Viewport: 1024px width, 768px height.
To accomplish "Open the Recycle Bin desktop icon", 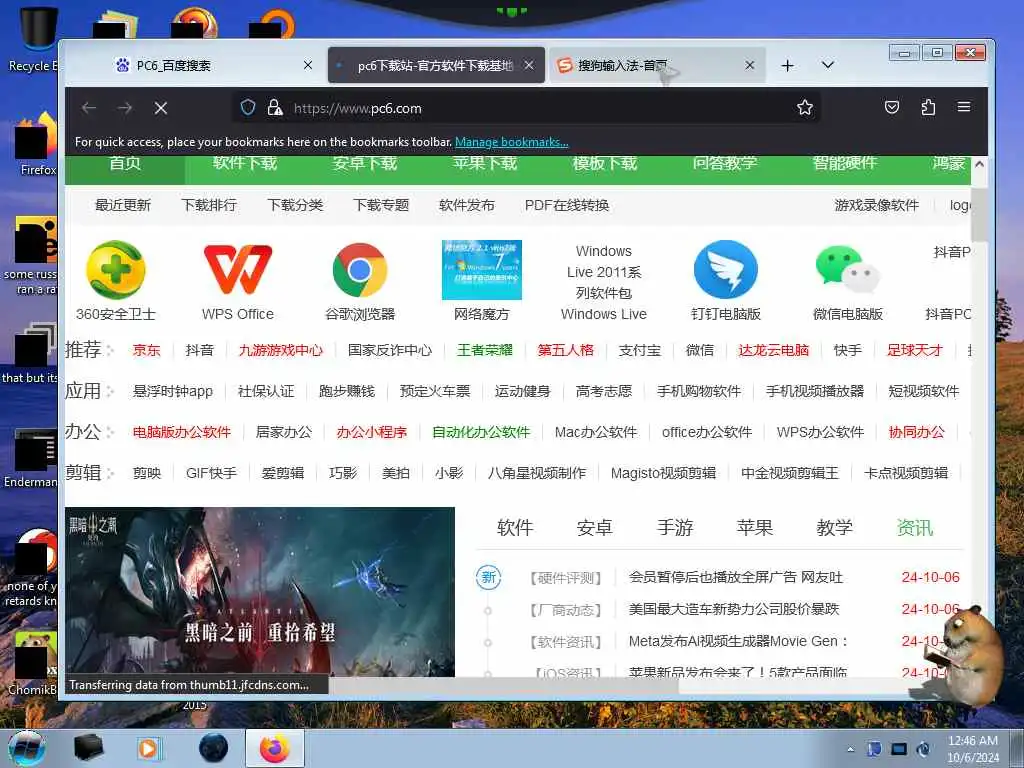I will point(37,38).
